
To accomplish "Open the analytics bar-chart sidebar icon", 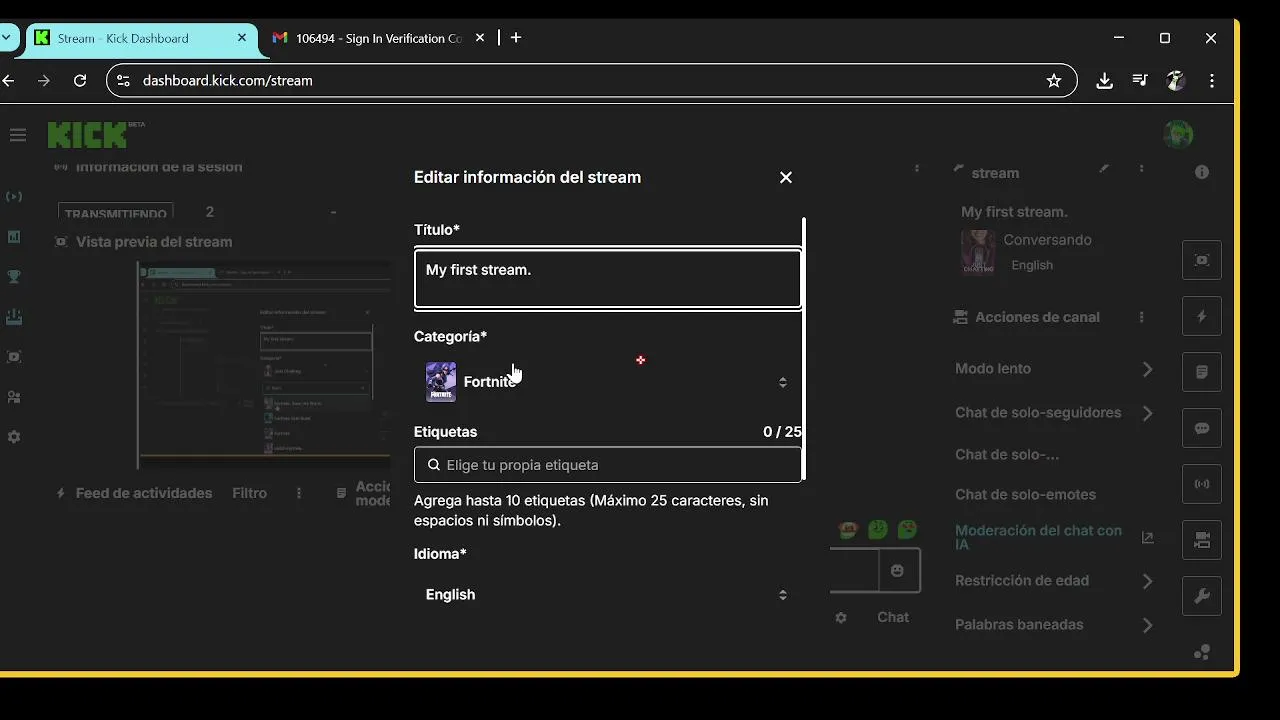I will point(14,237).
